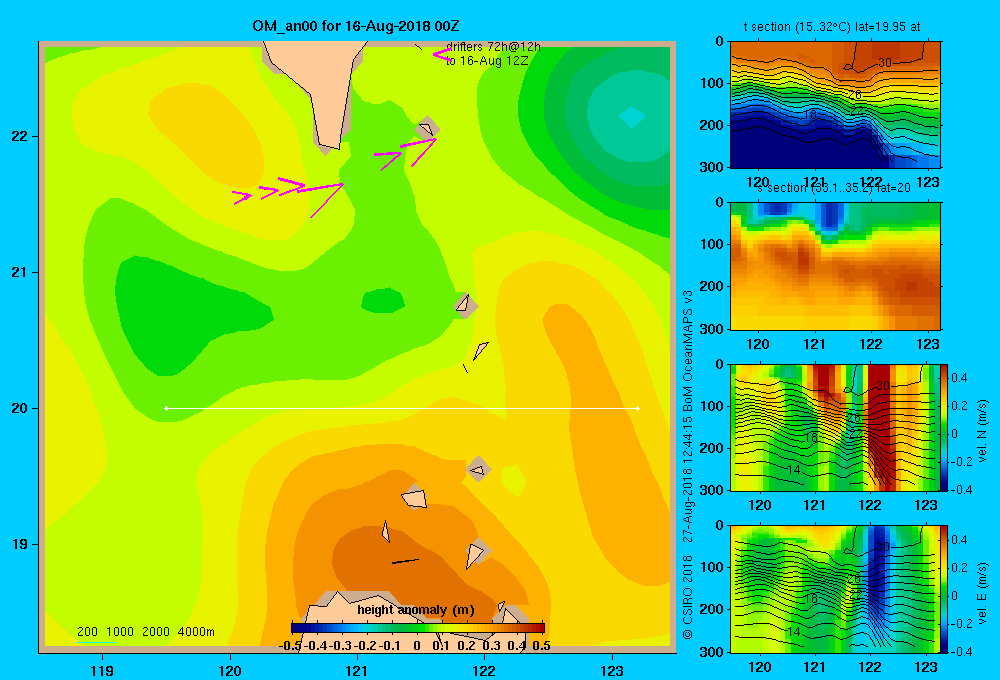
Task: Click the cyan diamond-shaped low in the northeast eddy
Action: (631, 117)
